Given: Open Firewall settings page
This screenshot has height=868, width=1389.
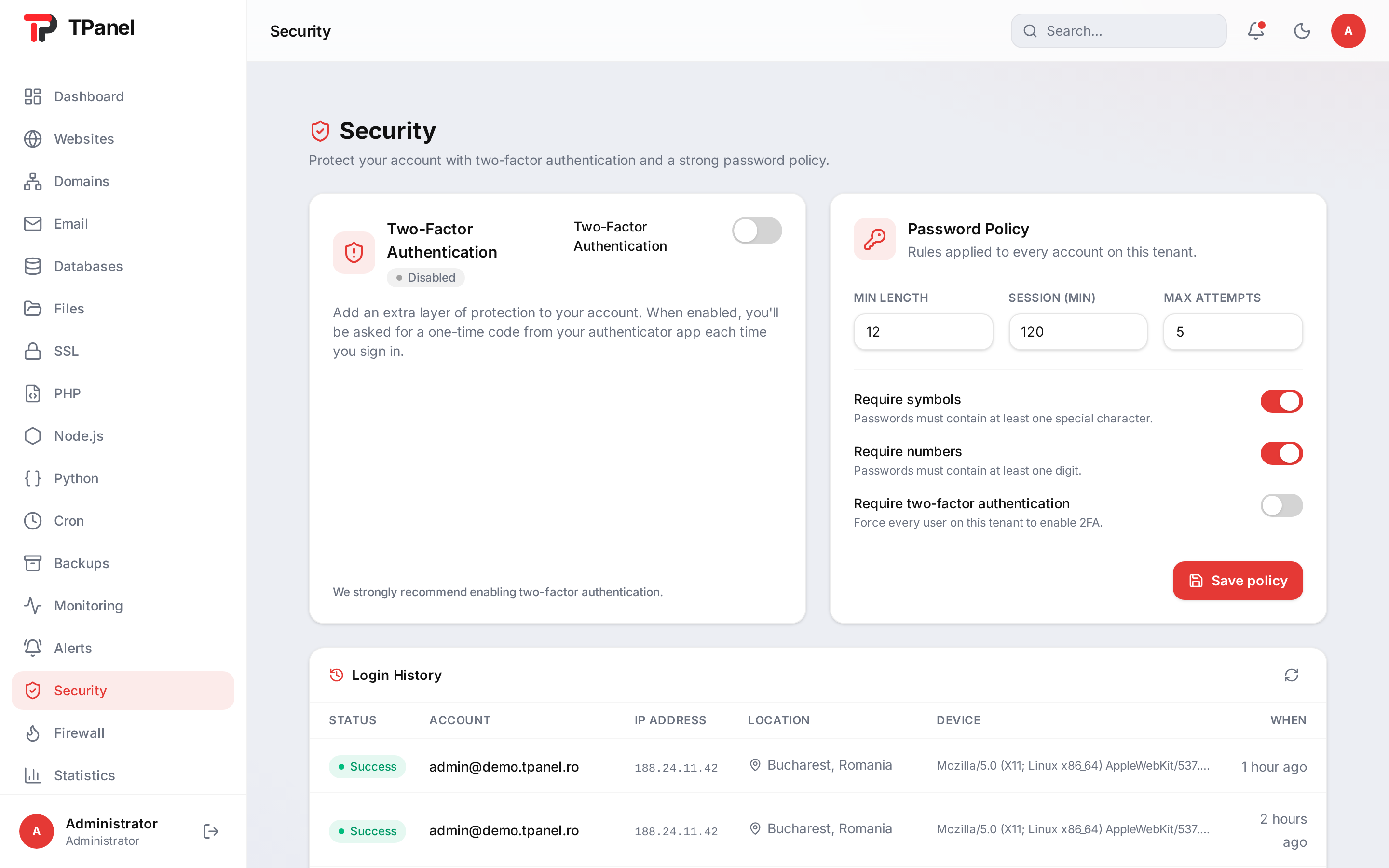Looking at the screenshot, I should 123,733.
